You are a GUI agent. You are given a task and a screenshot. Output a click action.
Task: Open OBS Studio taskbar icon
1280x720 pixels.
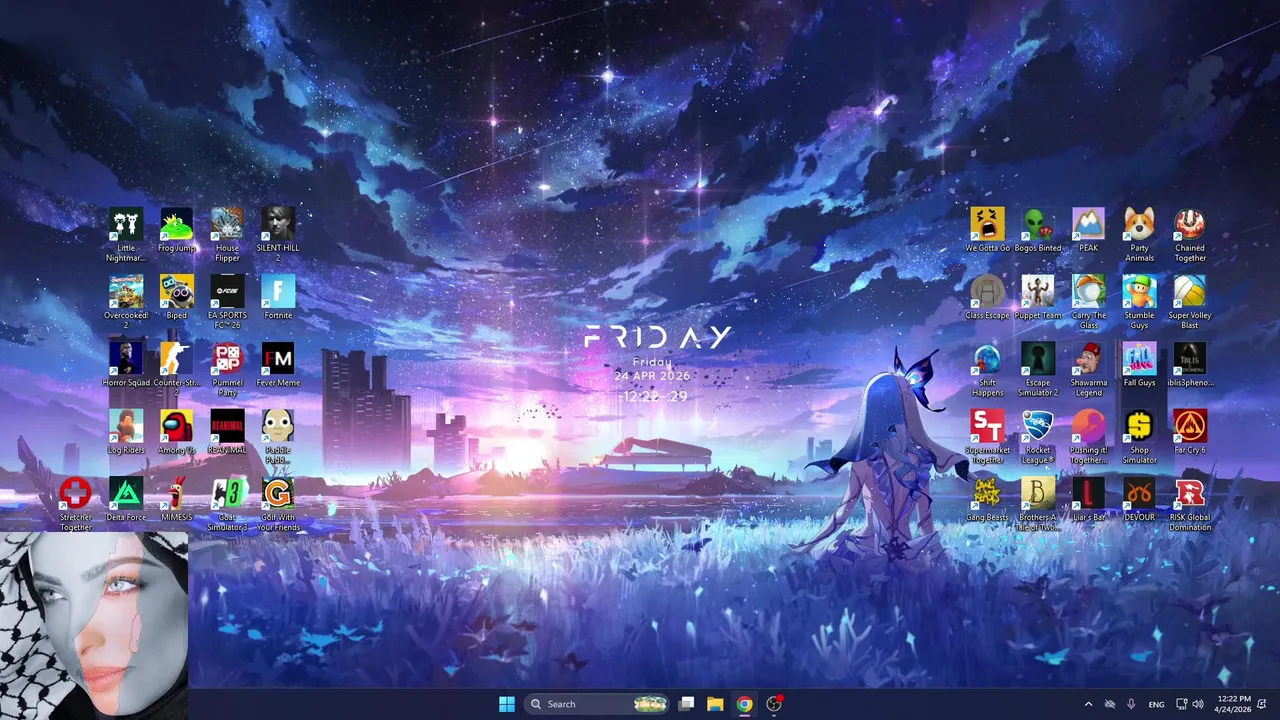pos(773,704)
